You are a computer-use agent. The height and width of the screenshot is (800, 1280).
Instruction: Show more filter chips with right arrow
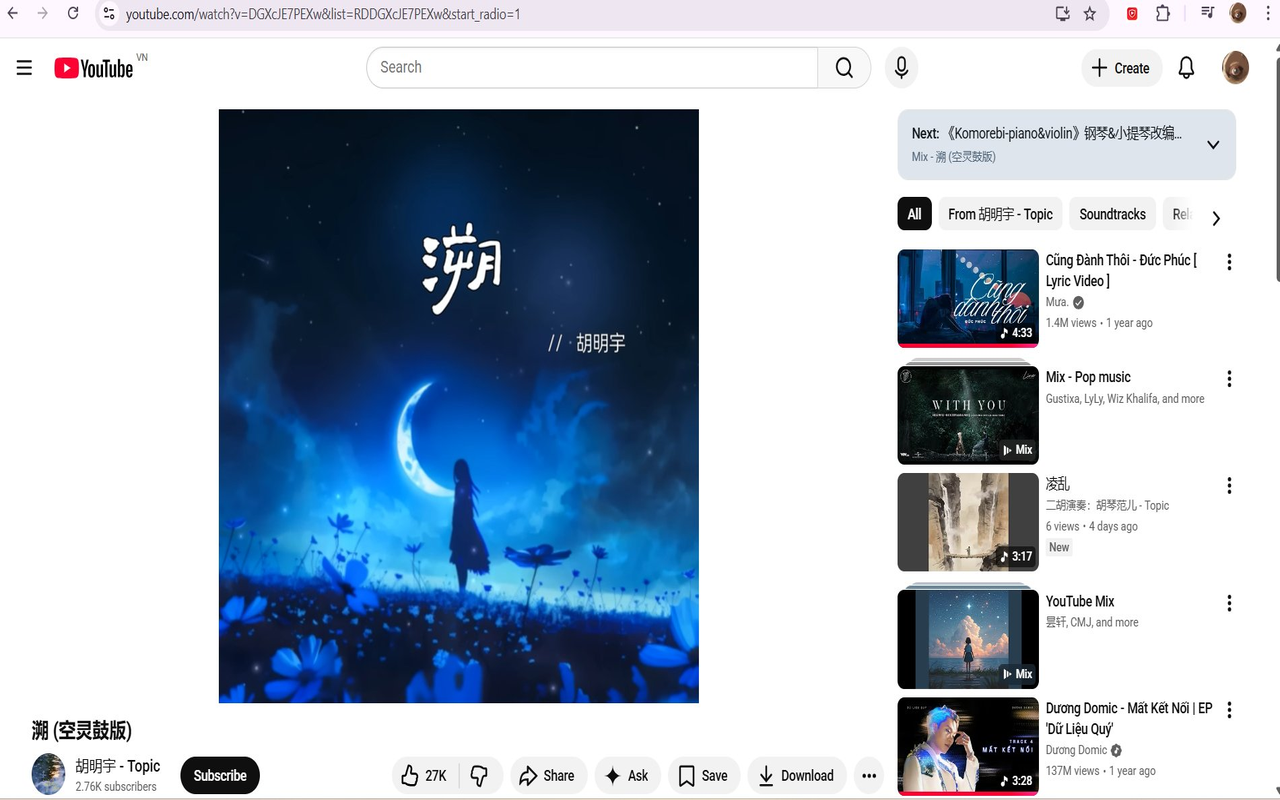tap(1216, 218)
